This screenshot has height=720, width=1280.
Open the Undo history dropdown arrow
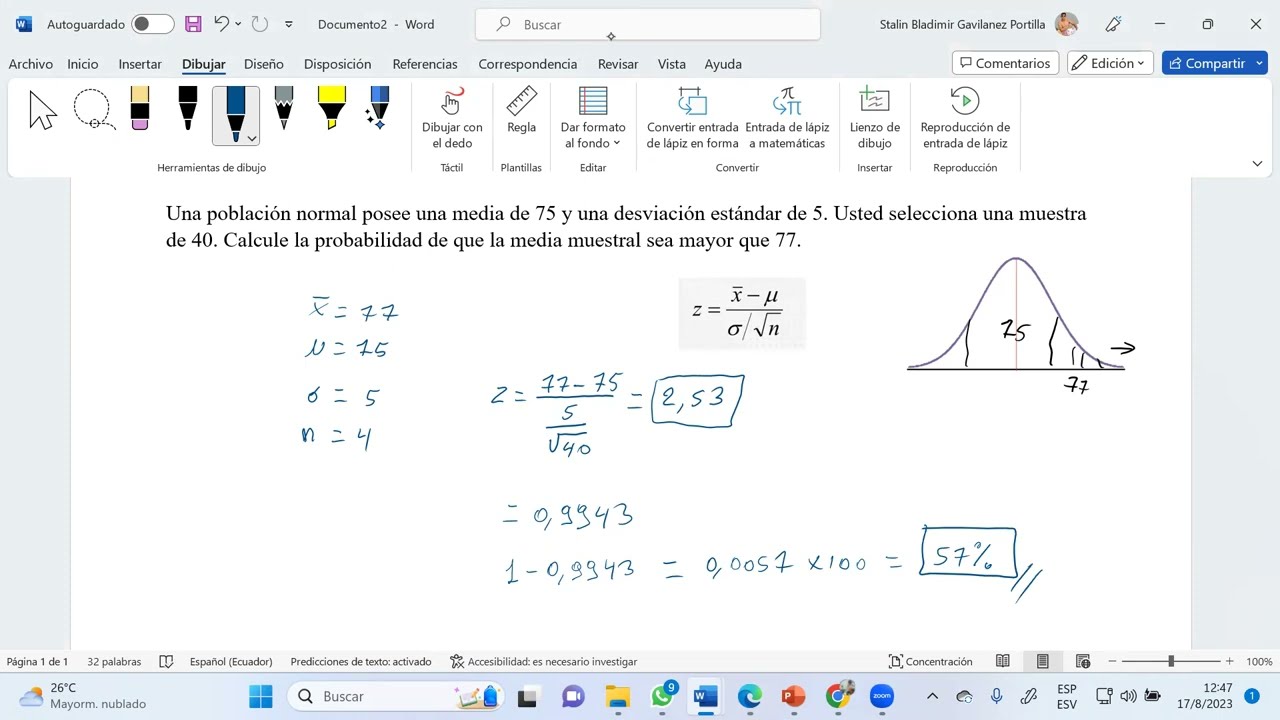(238, 24)
